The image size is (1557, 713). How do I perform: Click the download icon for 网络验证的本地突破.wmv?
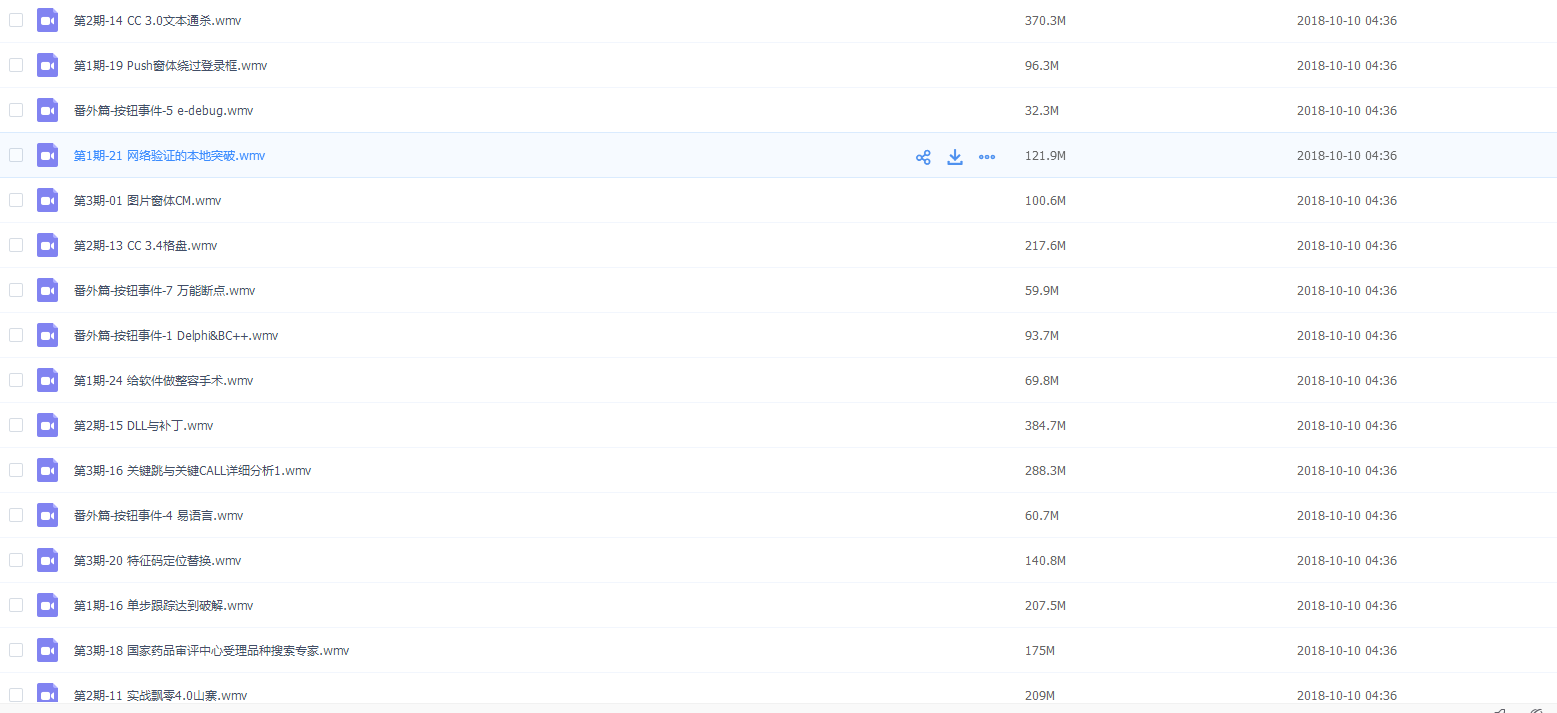coord(955,157)
